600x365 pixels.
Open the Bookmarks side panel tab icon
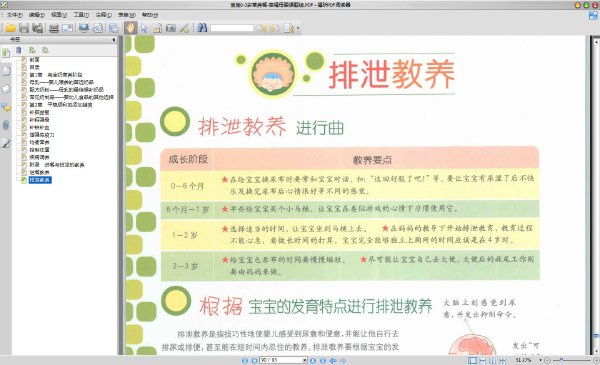coord(6,53)
